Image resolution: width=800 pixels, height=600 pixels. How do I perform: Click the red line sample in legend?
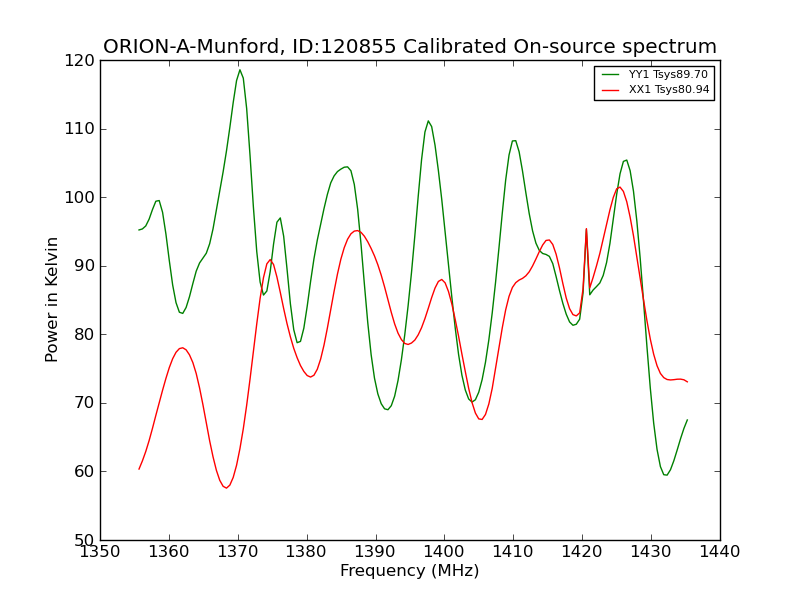pyautogui.click(x=611, y=90)
